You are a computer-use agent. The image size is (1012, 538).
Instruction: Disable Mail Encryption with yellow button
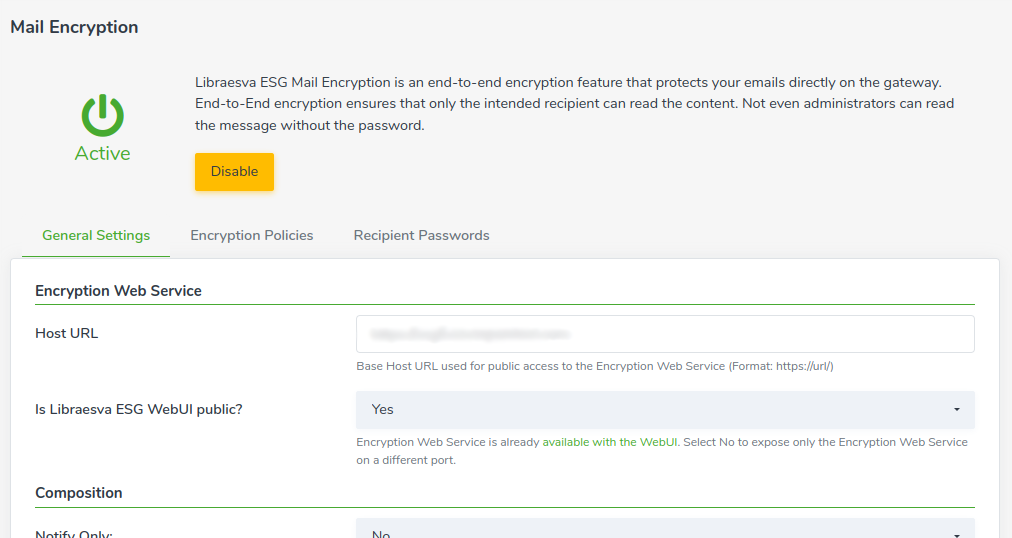coord(234,172)
